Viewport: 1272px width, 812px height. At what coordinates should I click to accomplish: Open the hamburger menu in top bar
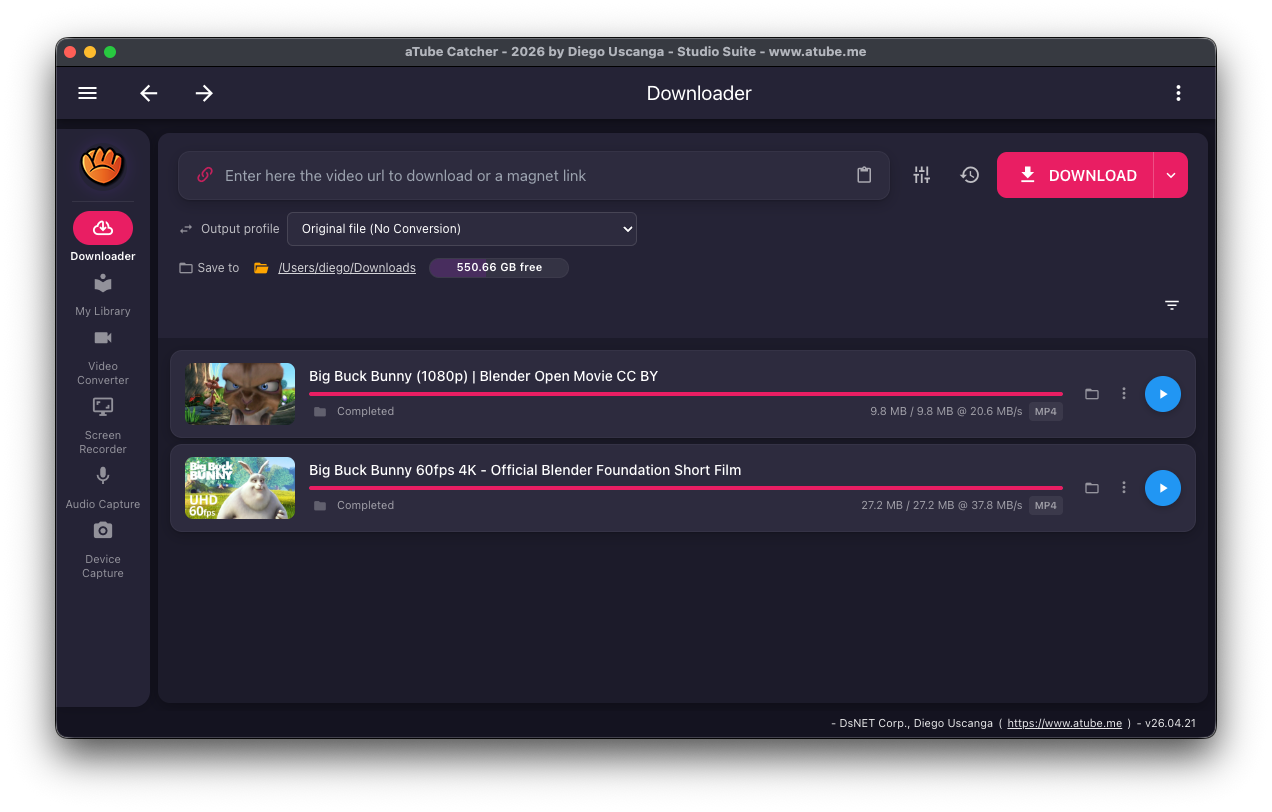[88, 93]
